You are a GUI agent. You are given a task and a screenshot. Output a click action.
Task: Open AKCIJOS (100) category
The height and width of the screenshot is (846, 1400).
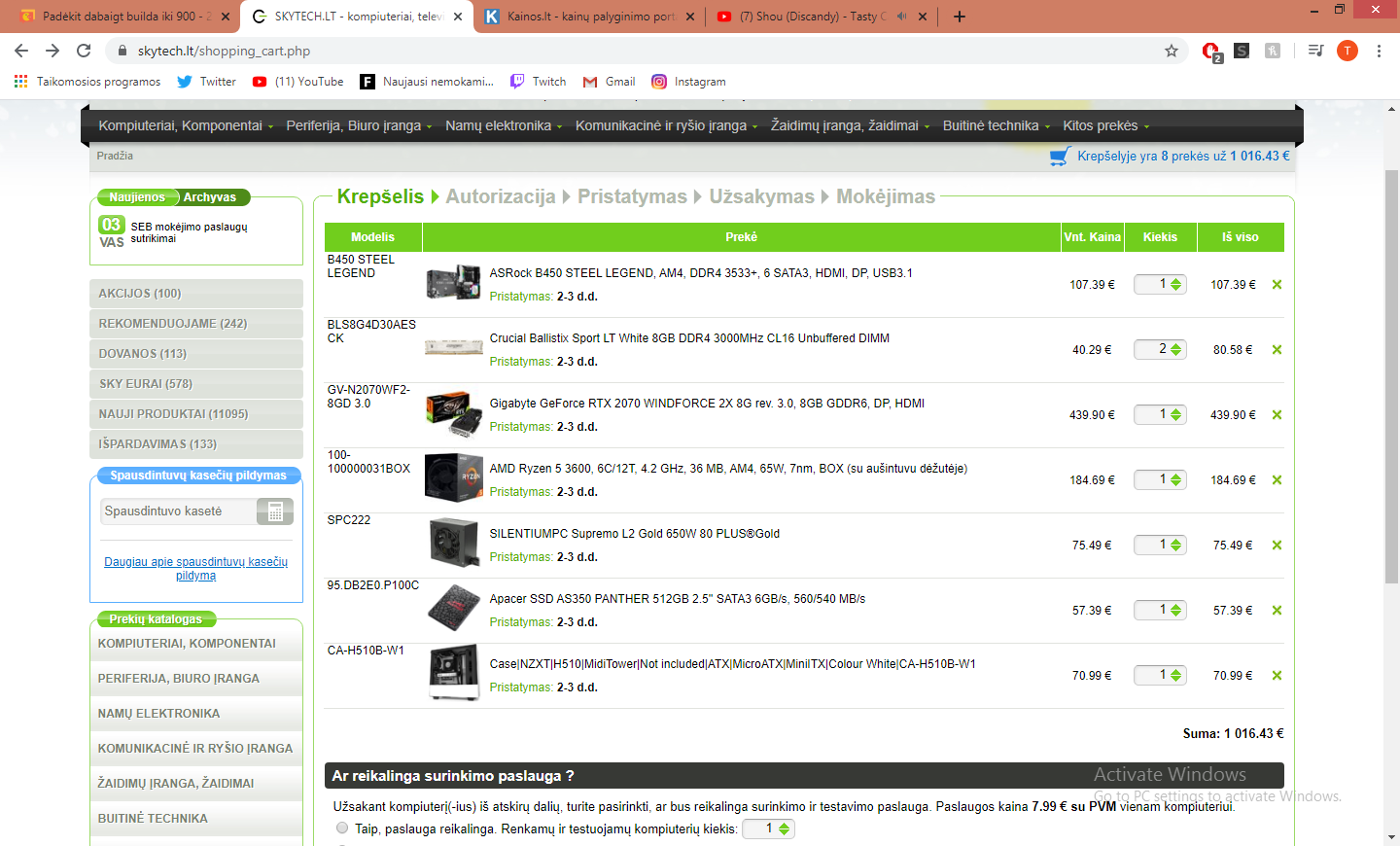tap(195, 294)
